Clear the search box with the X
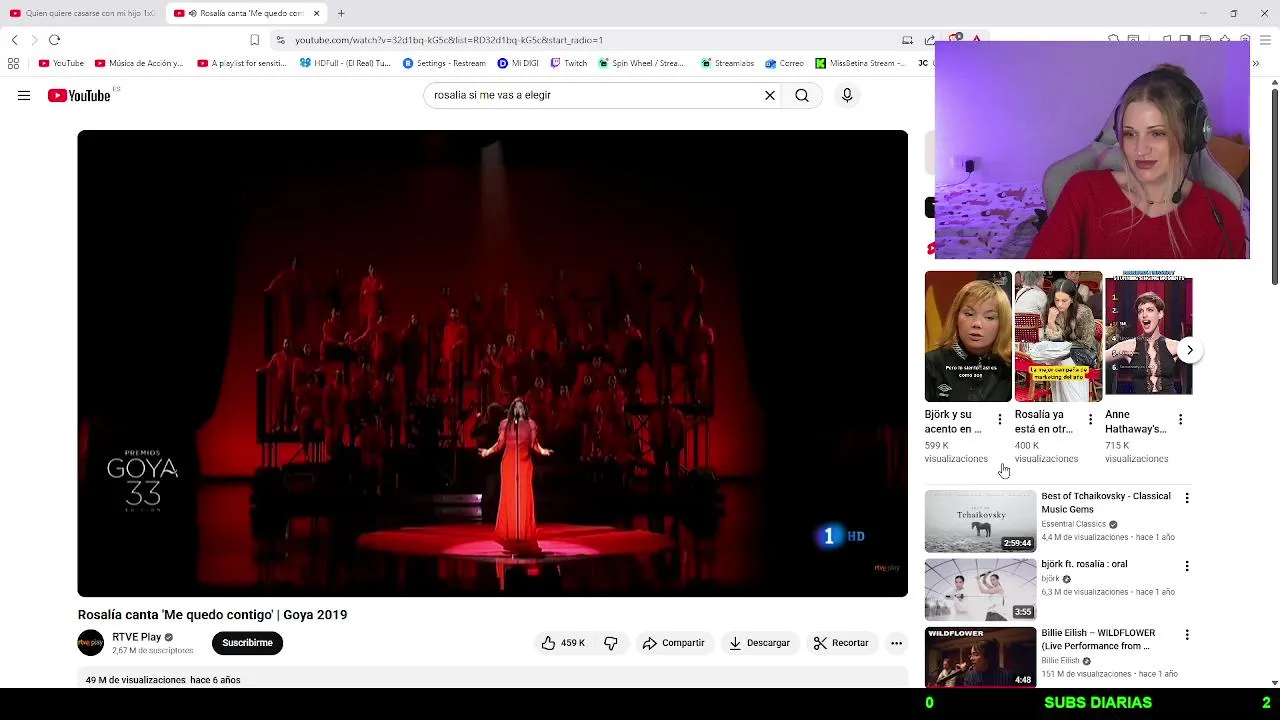The image size is (1280, 720). (770, 95)
